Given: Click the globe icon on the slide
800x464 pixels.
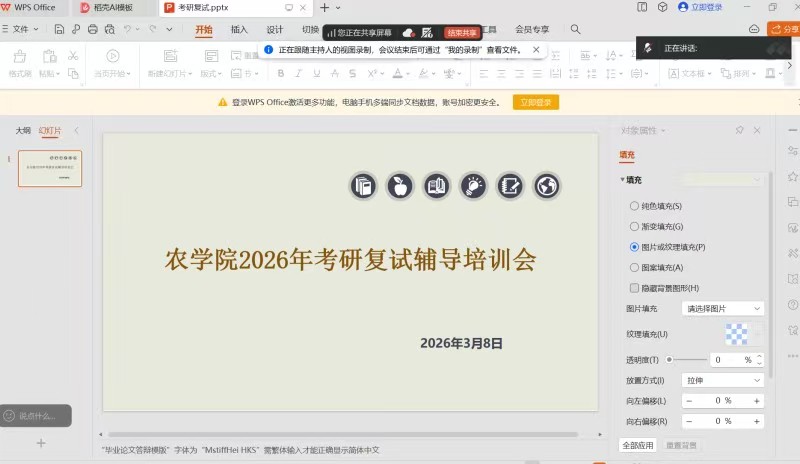Looking at the screenshot, I should click(x=545, y=185).
